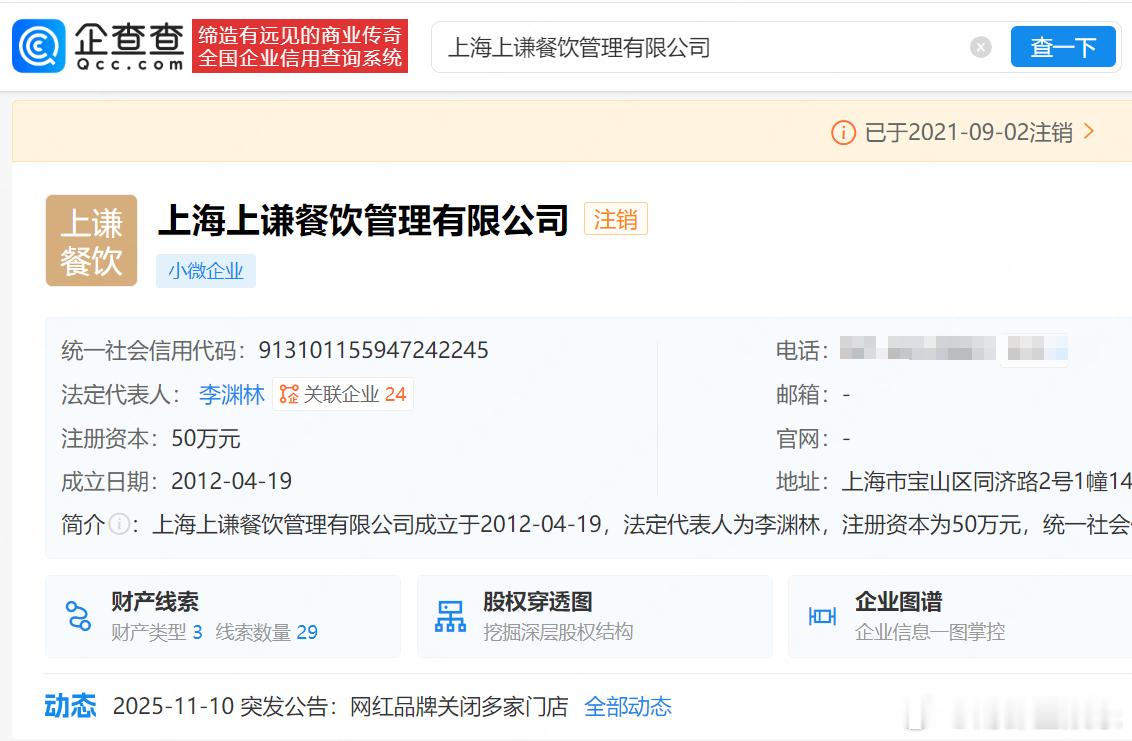This screenshot has width=1132, height=741.
Task: Click the search field with company name
Action: coord(700,48)
